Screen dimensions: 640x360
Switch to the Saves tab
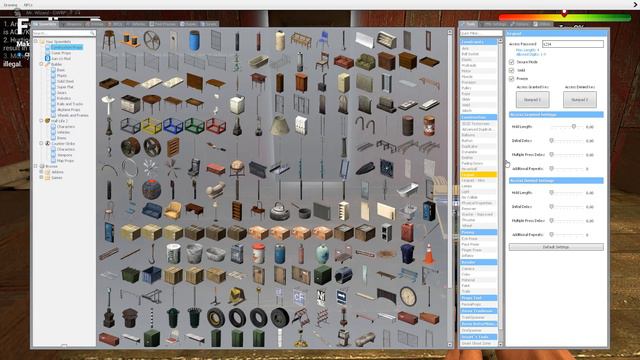209,24
